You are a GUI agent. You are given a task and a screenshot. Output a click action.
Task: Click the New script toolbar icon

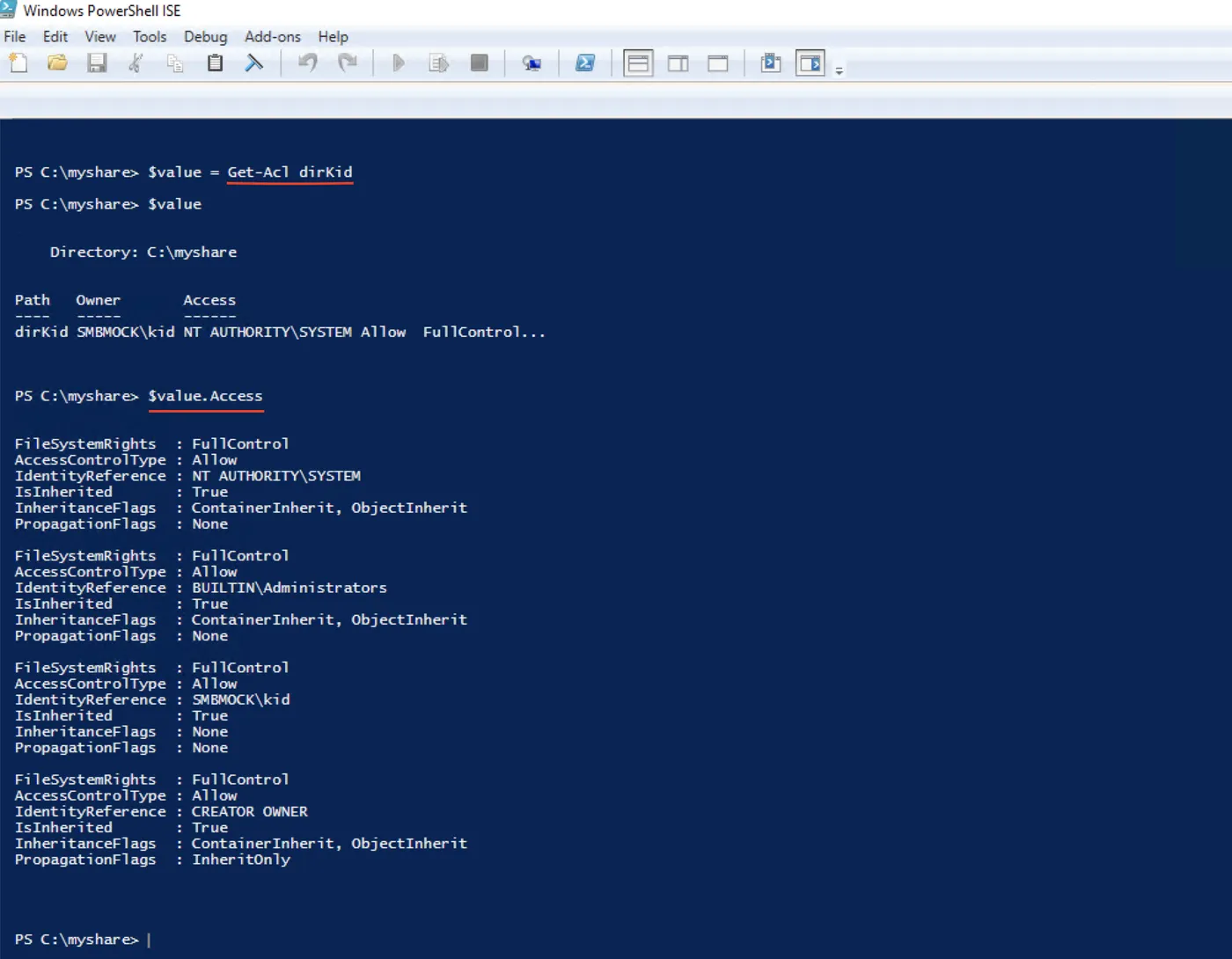click(x=18, y=63)
